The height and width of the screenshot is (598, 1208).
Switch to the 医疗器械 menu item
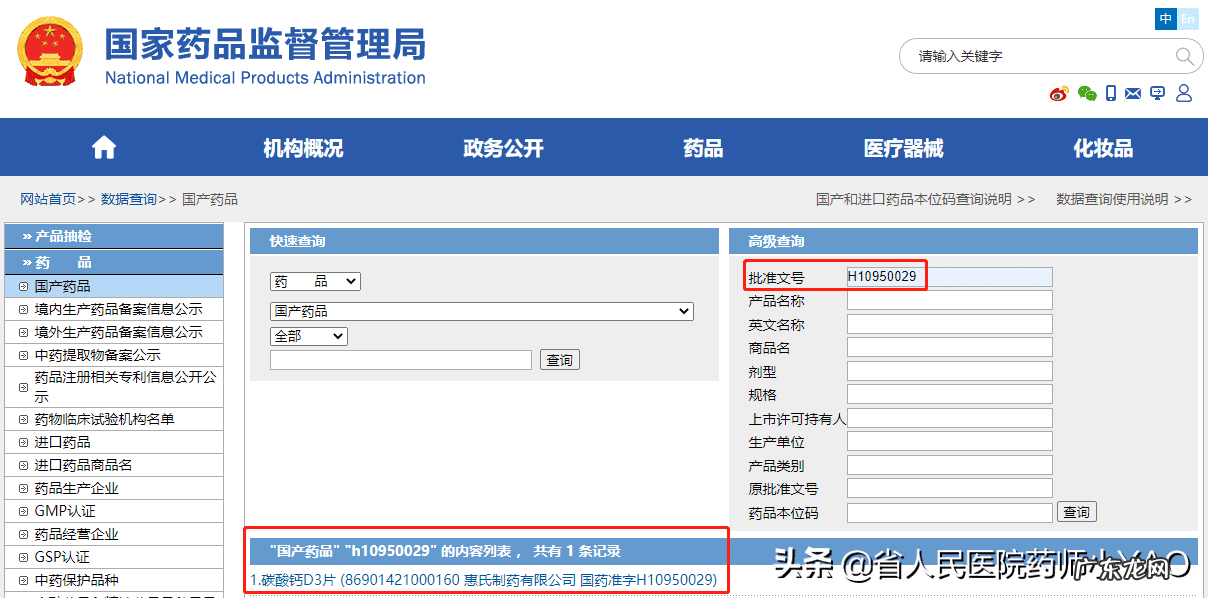[x=903, y=146]
